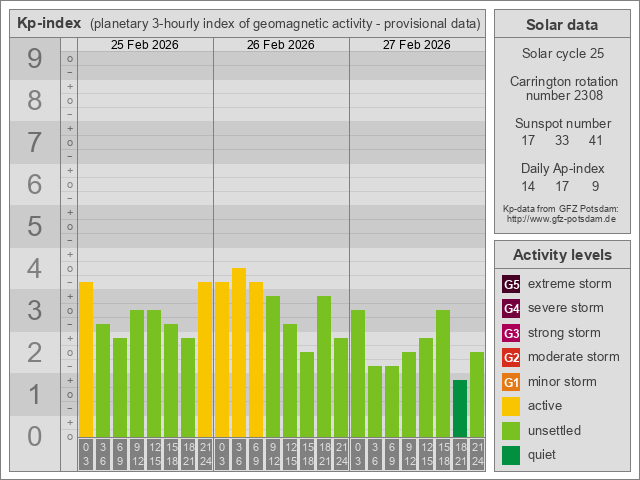The width and height of the screenshot is (640, 480).
Task: Click the yellow 'active' legend swatch
Action: (x=511, y=406)
